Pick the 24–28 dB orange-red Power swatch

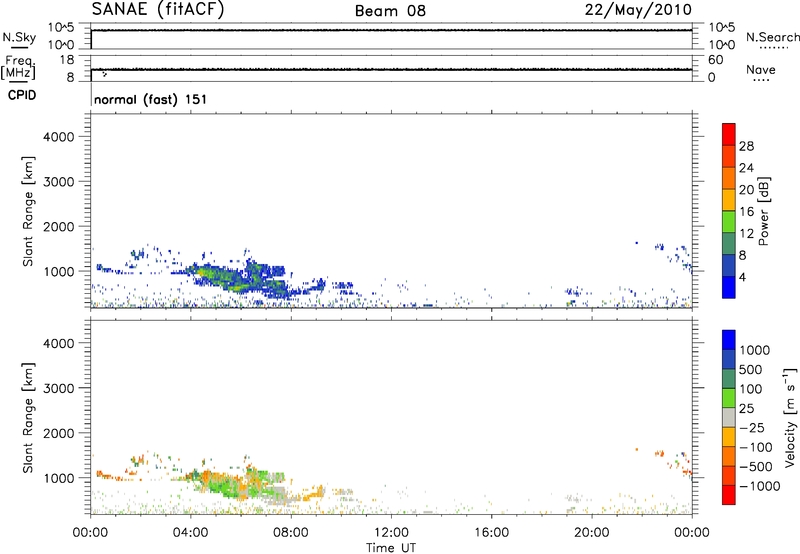pyautogui.click(x=729, y=156)
